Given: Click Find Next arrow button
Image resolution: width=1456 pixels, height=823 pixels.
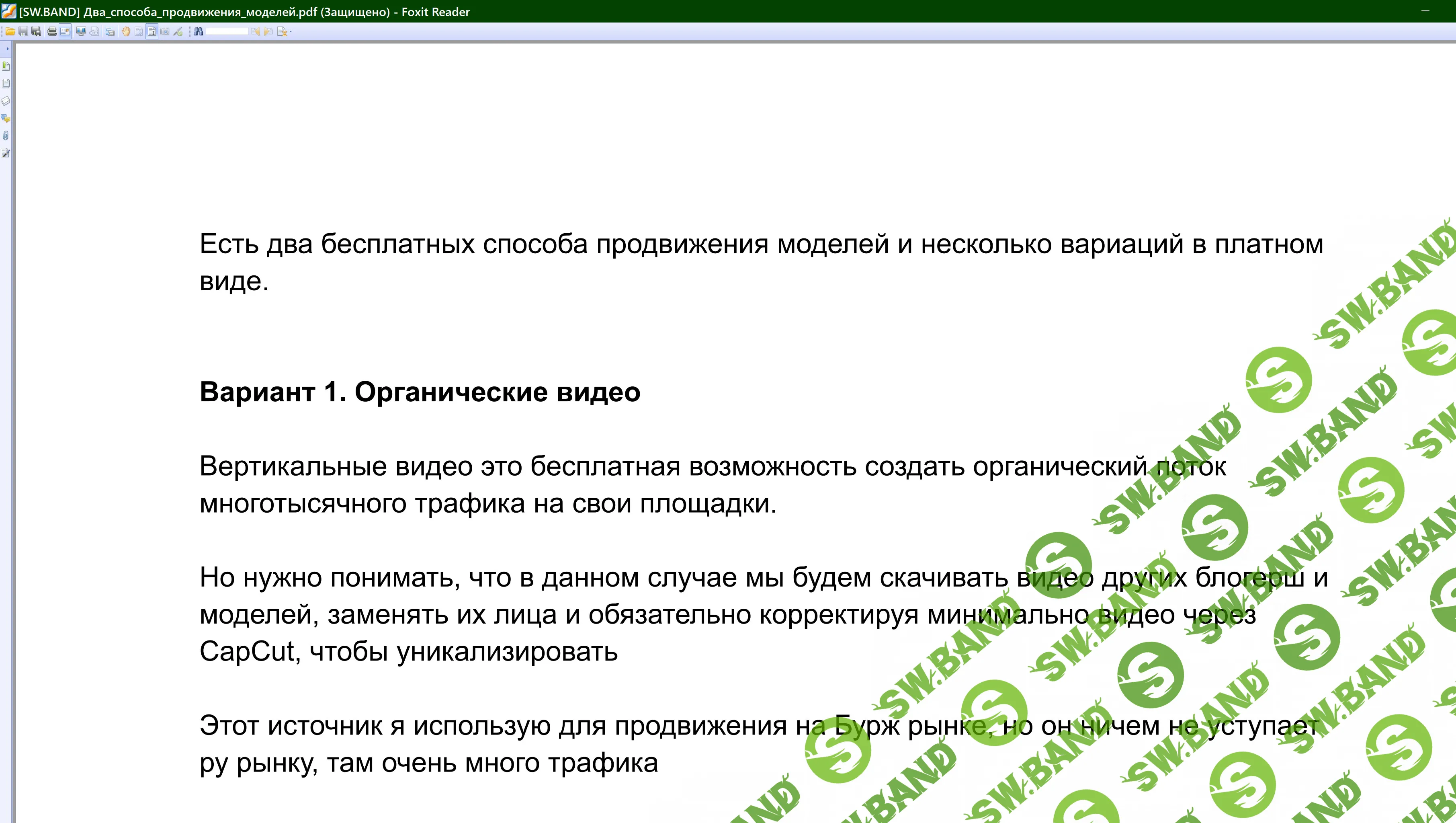Looking at the screenshot, I should [268, 32].
